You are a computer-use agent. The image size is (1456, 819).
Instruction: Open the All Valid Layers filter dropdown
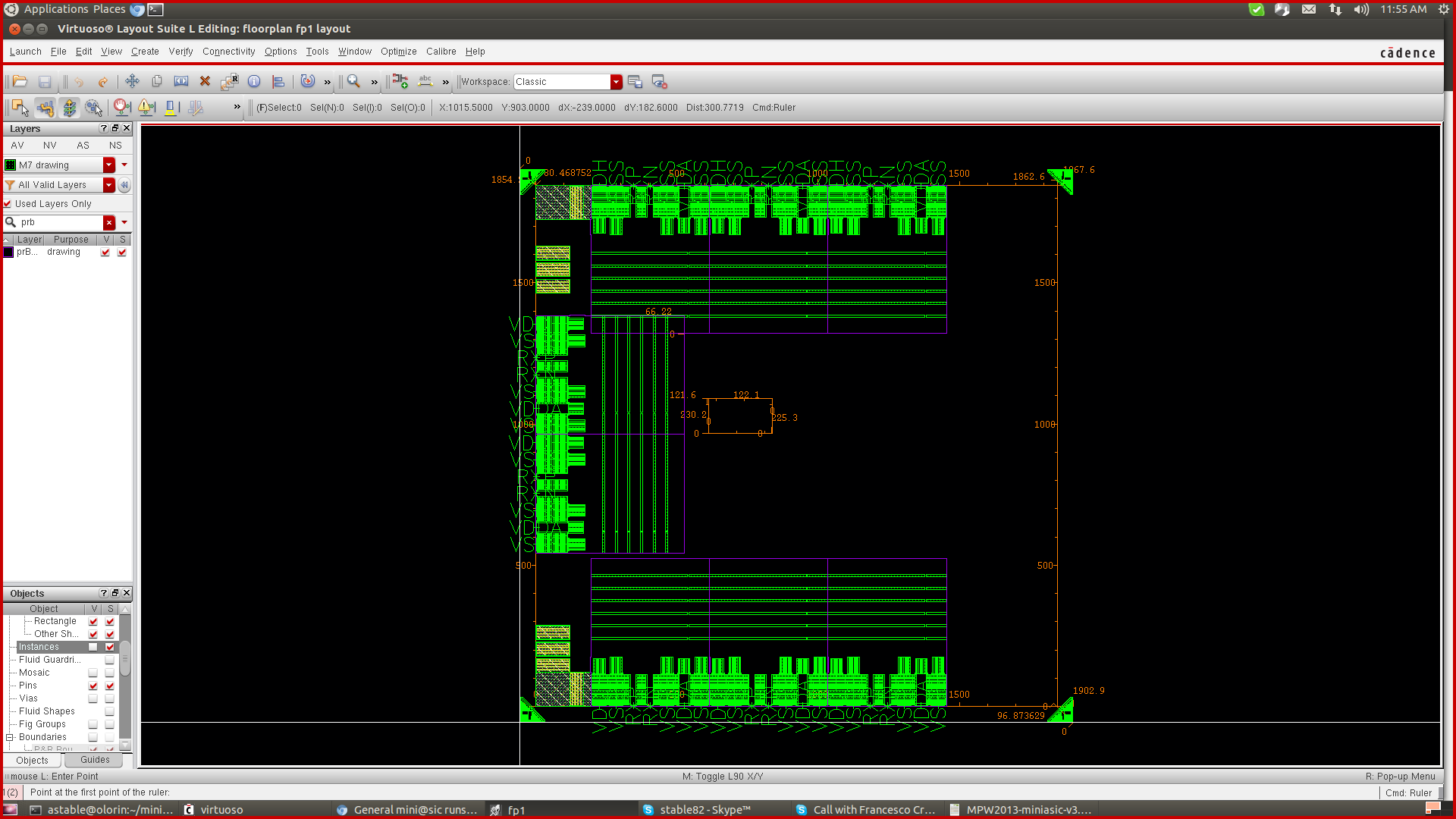109,184
